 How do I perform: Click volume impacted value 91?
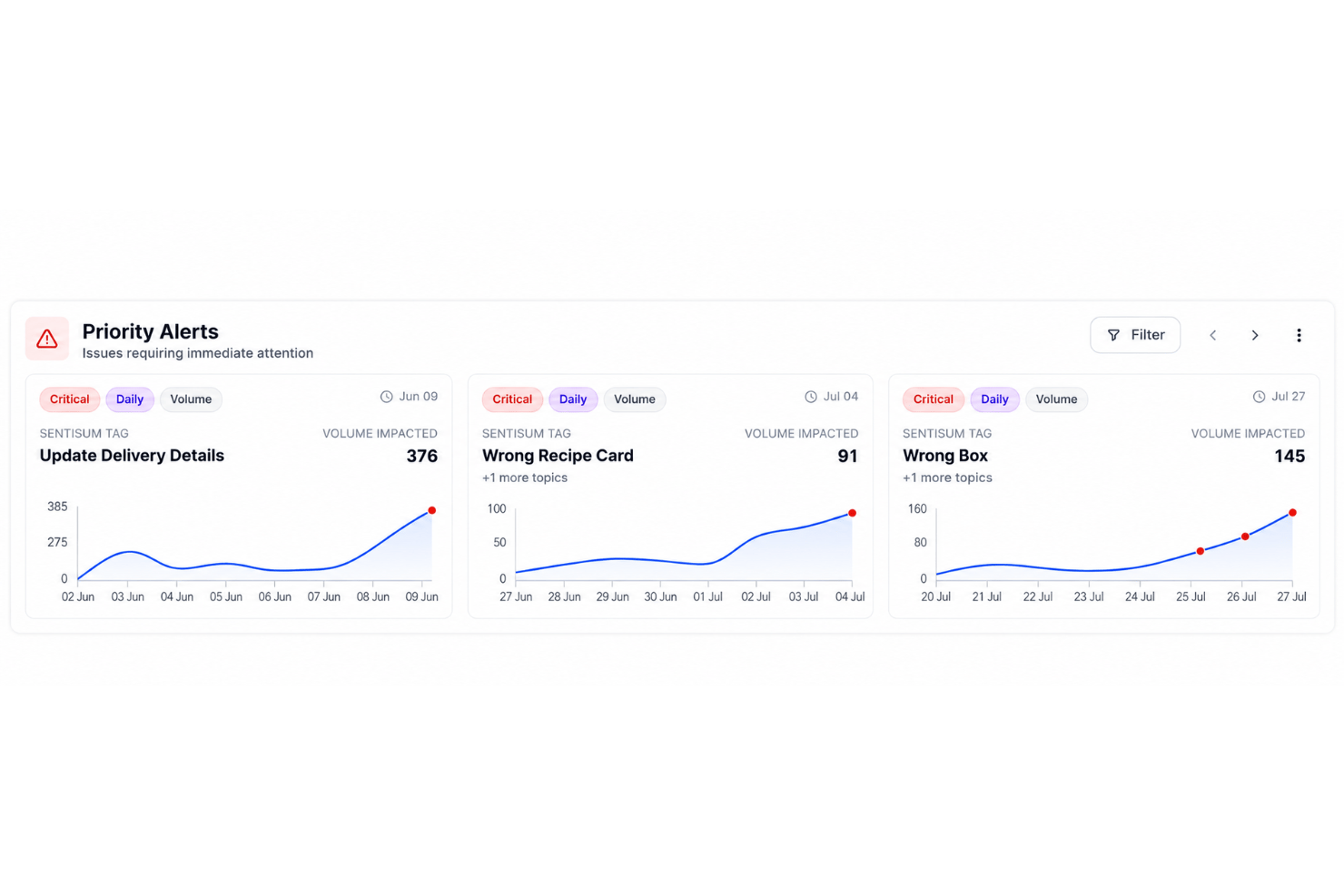coord(847,456)
